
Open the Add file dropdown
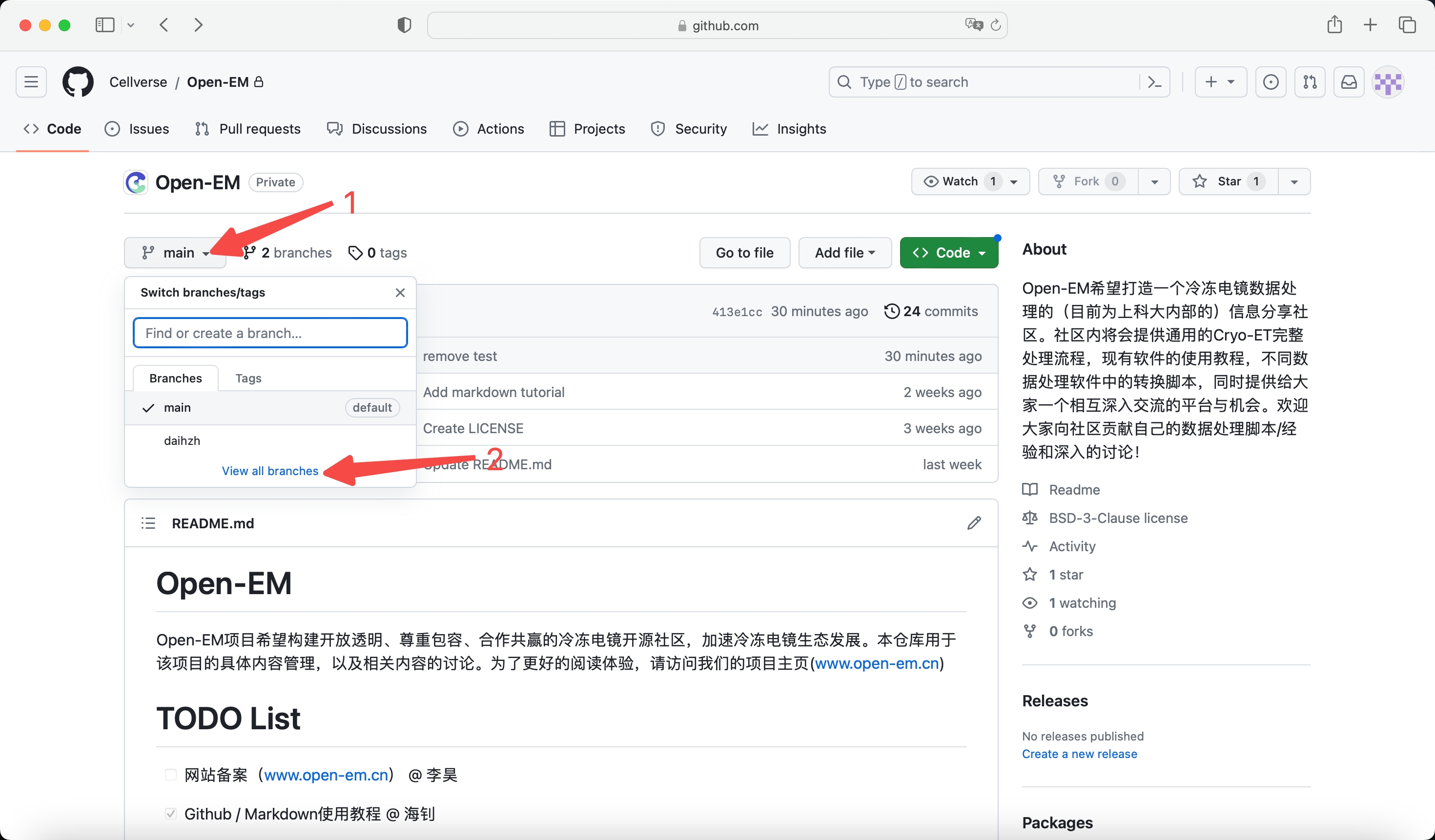coord(844,253)
